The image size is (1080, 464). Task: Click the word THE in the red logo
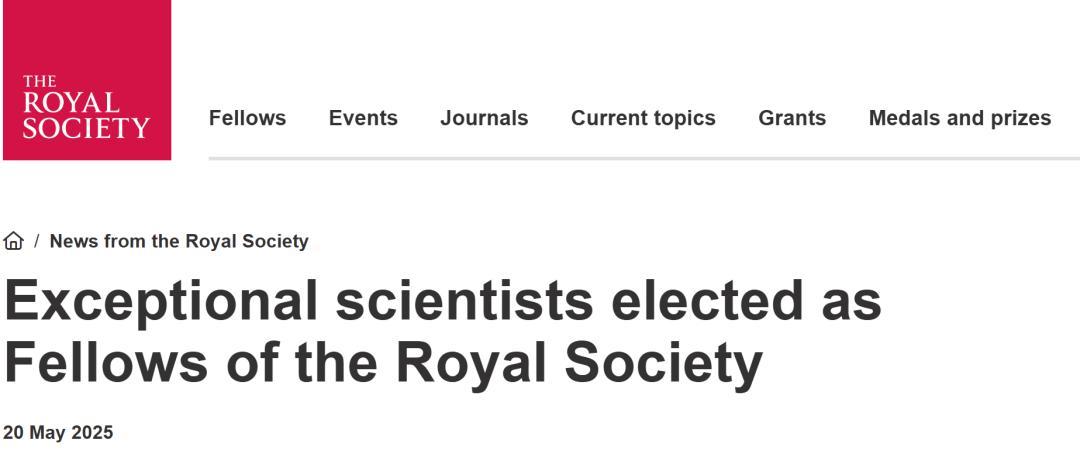tap(39, 81)
